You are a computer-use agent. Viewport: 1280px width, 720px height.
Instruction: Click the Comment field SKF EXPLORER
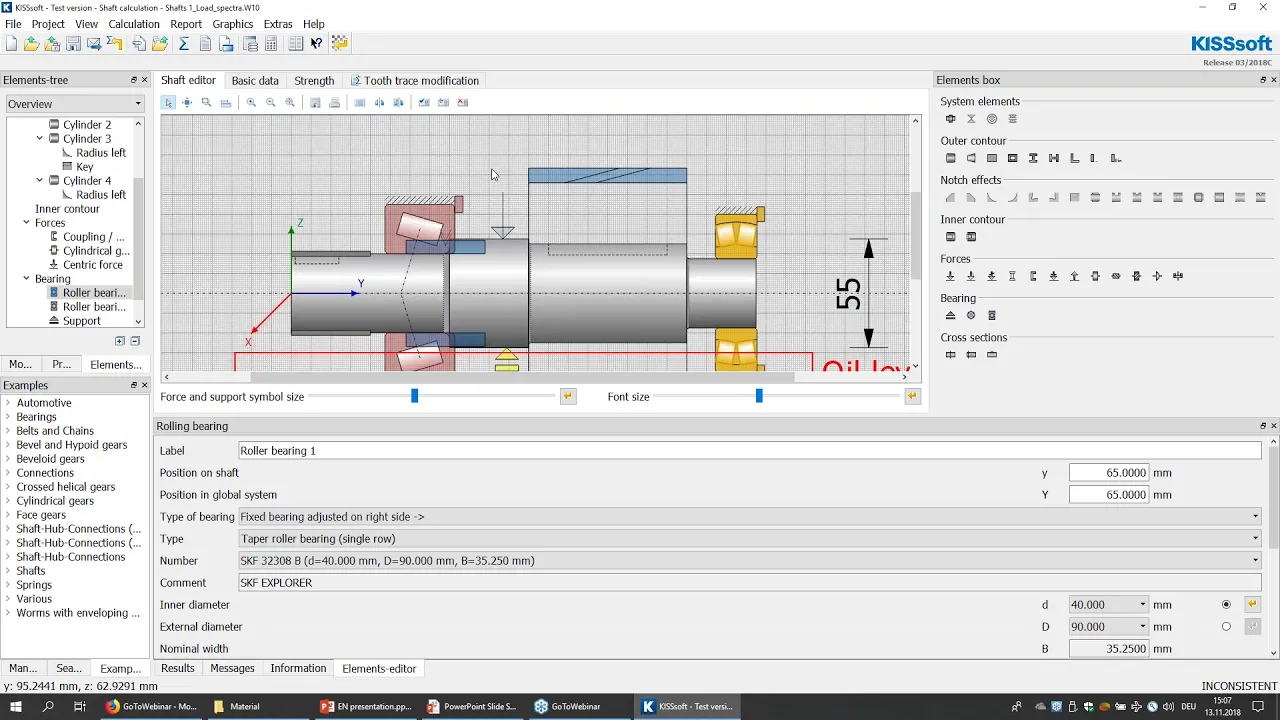[750, 583]
